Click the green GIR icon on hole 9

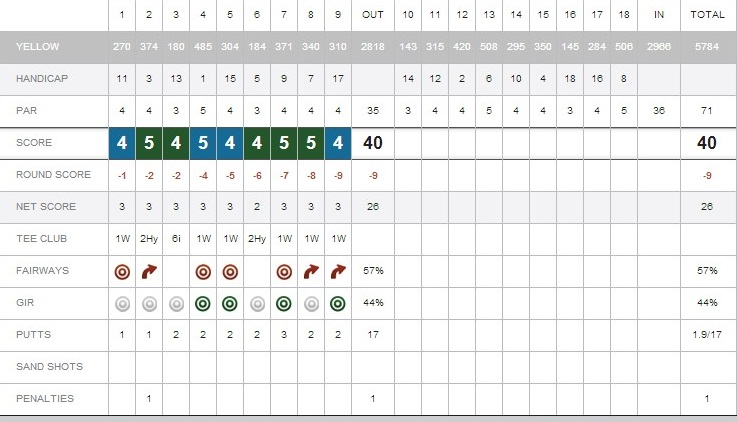pyautogui.click(x=338, y=303)
